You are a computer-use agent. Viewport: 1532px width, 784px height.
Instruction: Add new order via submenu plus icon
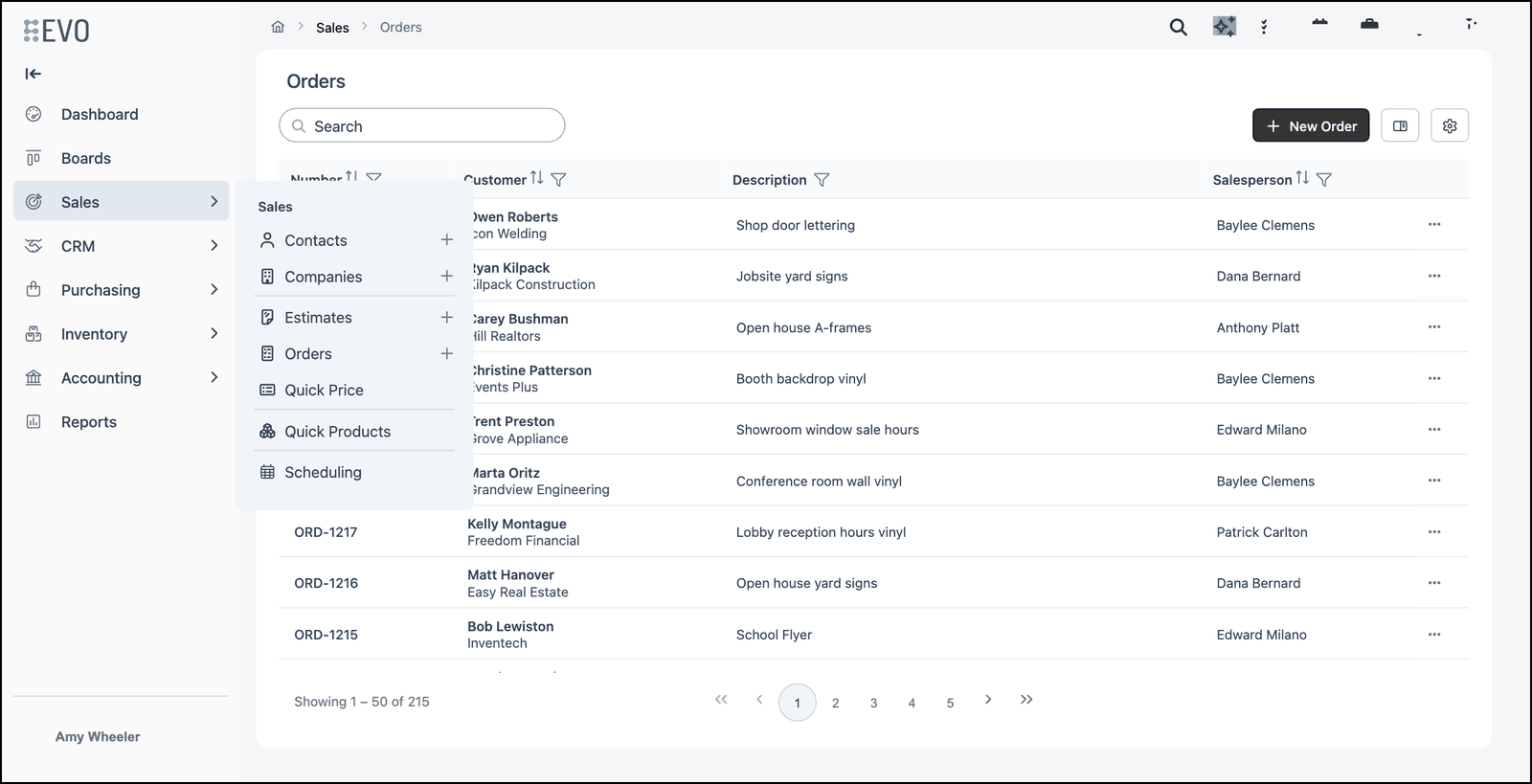pos(446,354)
